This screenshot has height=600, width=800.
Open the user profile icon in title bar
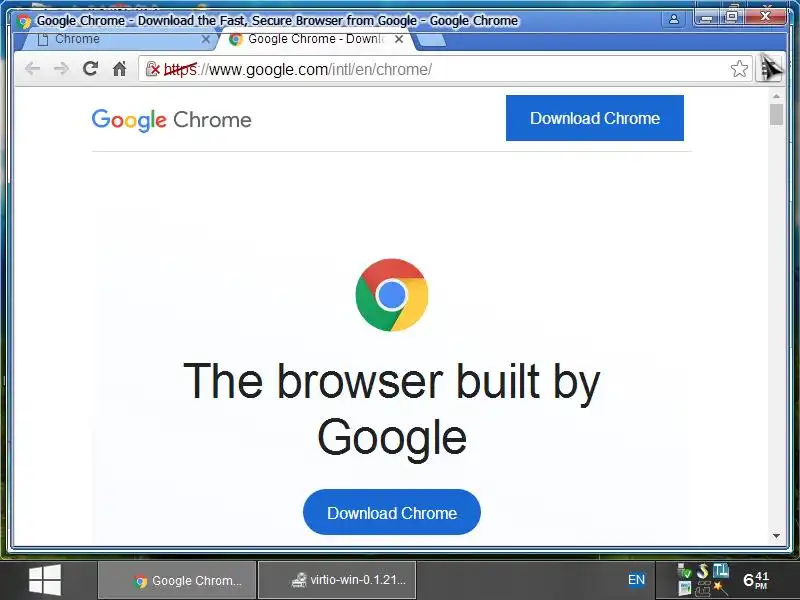(673, 19)
